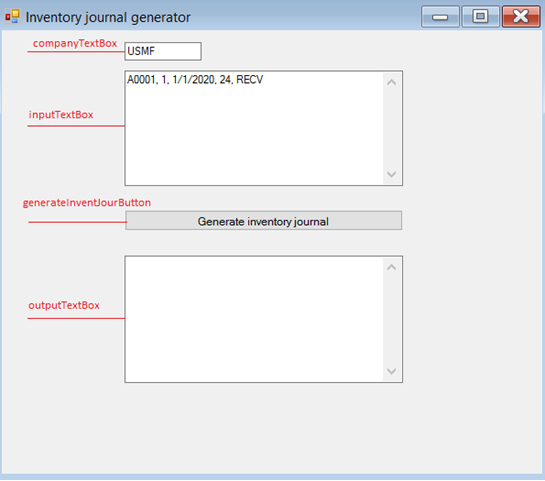Click the input box's scroll-down arrow
Image resolution: width=545 pixels, height=481 pixels.
tap(392, 174)
